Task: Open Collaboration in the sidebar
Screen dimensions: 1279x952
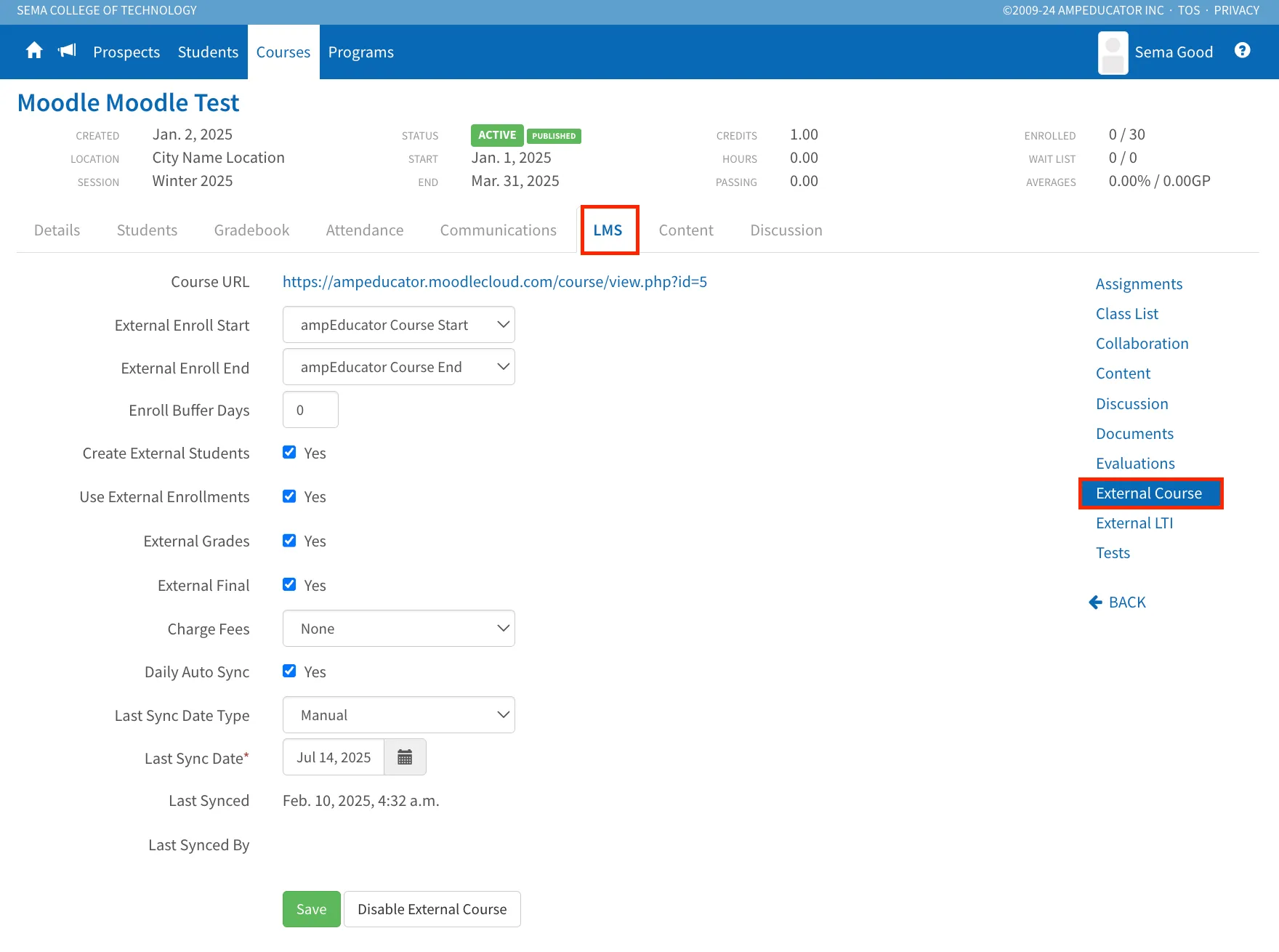Action: coord(1142,344)
